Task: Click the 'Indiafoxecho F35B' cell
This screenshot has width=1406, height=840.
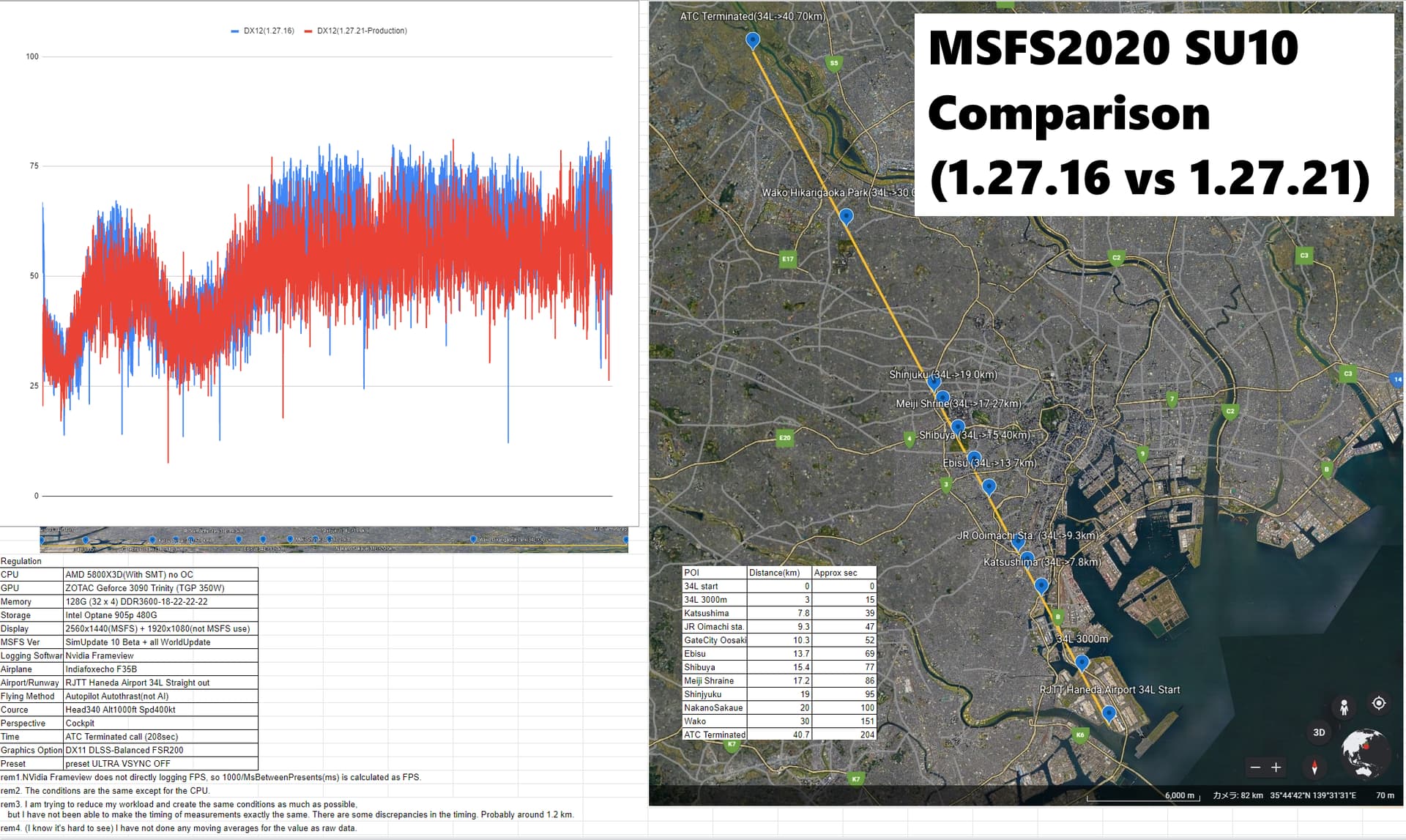Action: pyautogui.click(x=161, y=669)
